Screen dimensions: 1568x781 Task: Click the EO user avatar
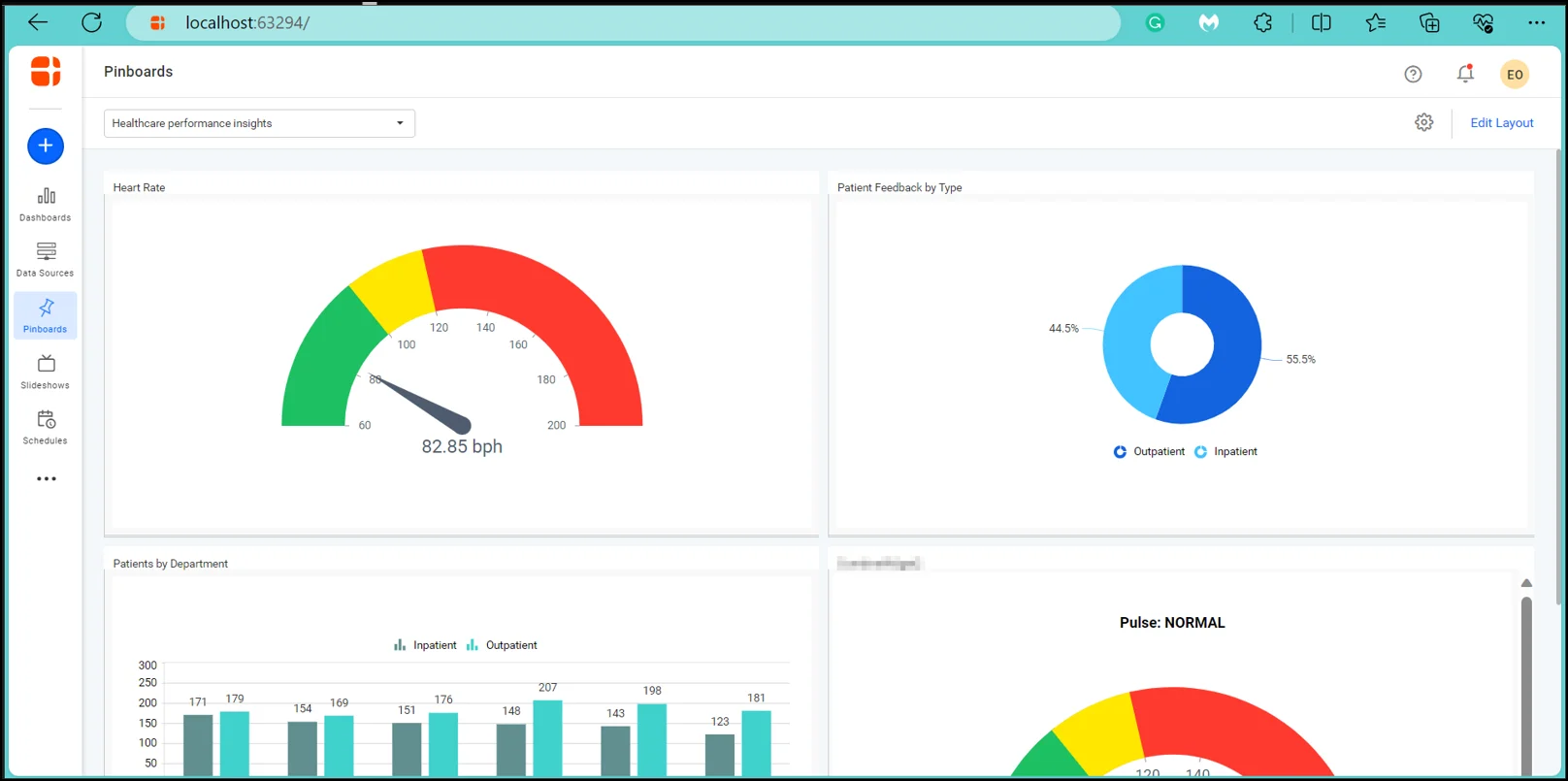pyautogui.click(x=1514, y=75)
